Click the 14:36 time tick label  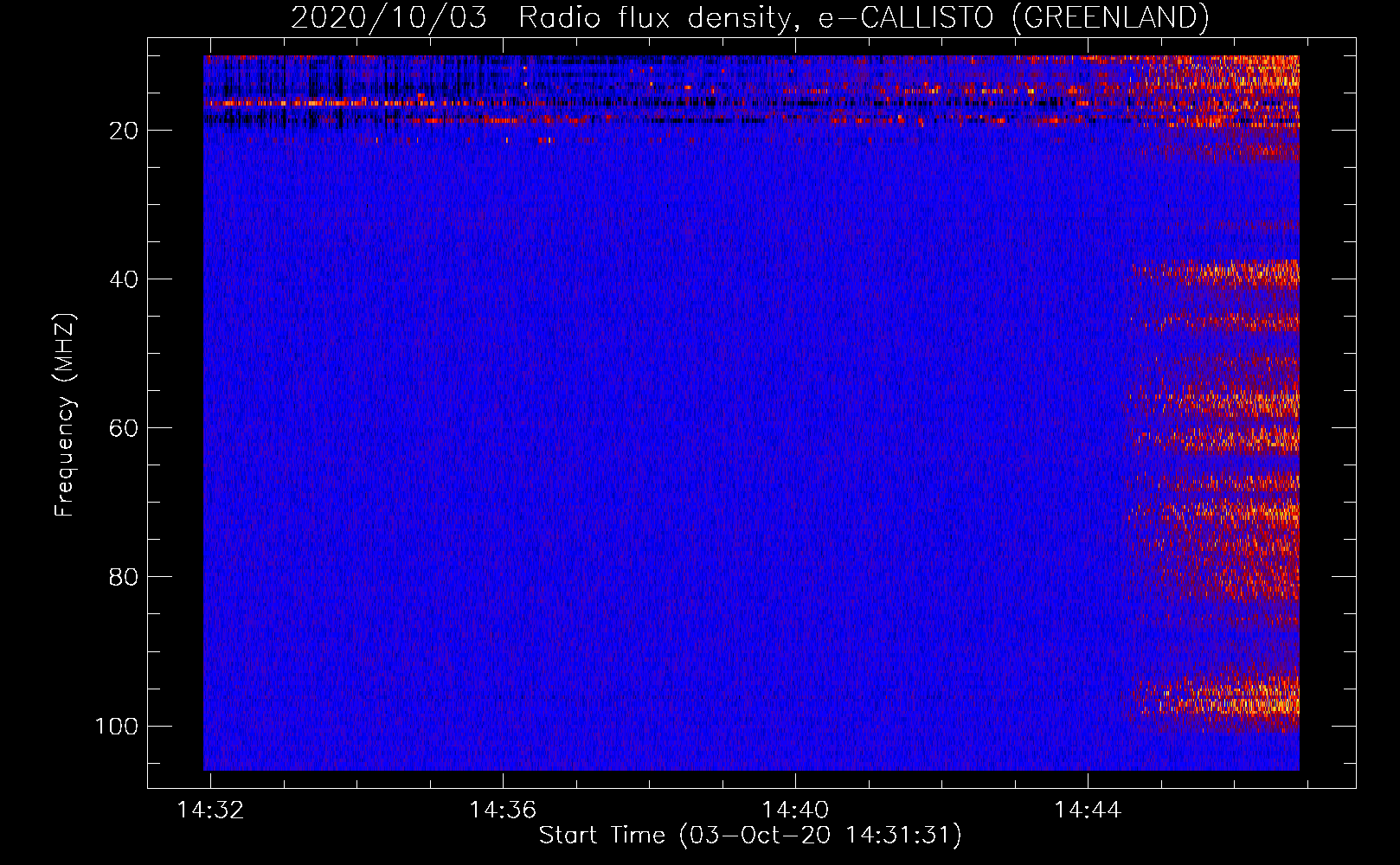click(503, 810)
